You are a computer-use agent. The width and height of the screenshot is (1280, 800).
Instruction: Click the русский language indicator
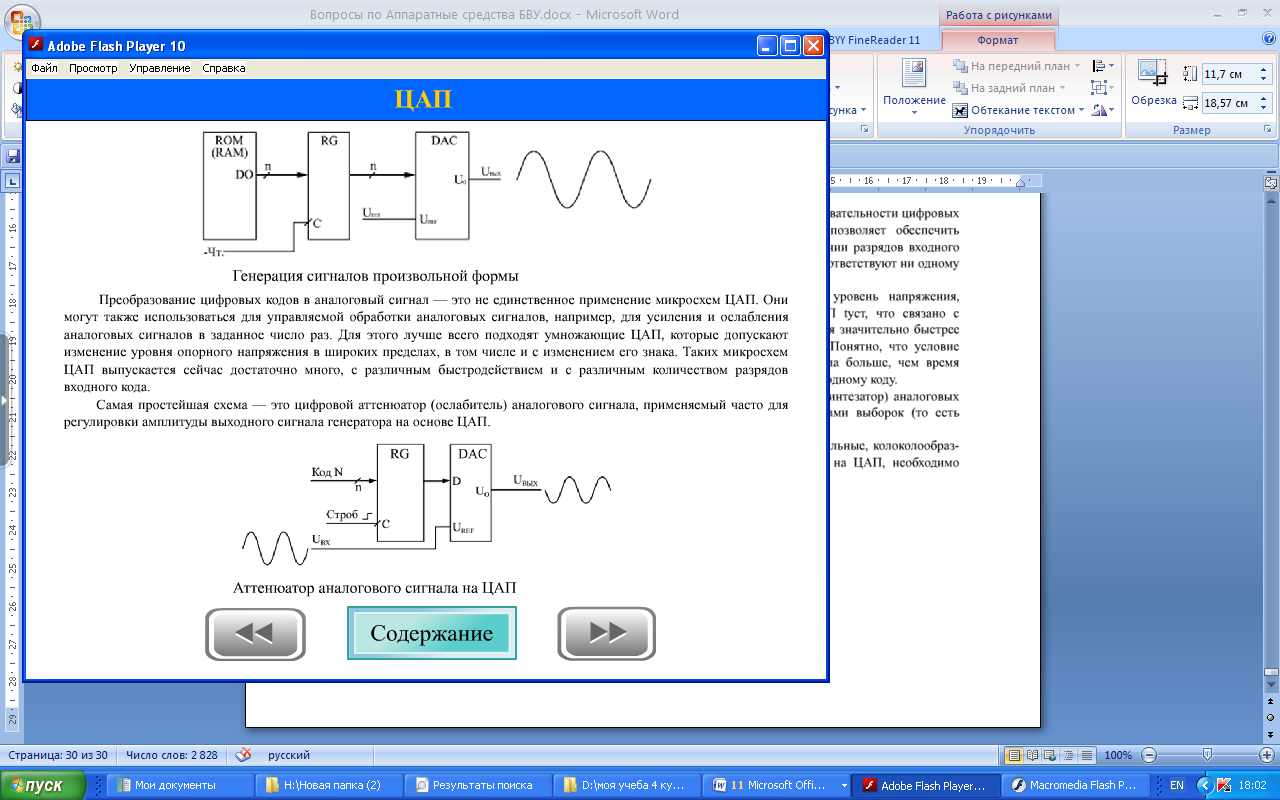point(290,755)
